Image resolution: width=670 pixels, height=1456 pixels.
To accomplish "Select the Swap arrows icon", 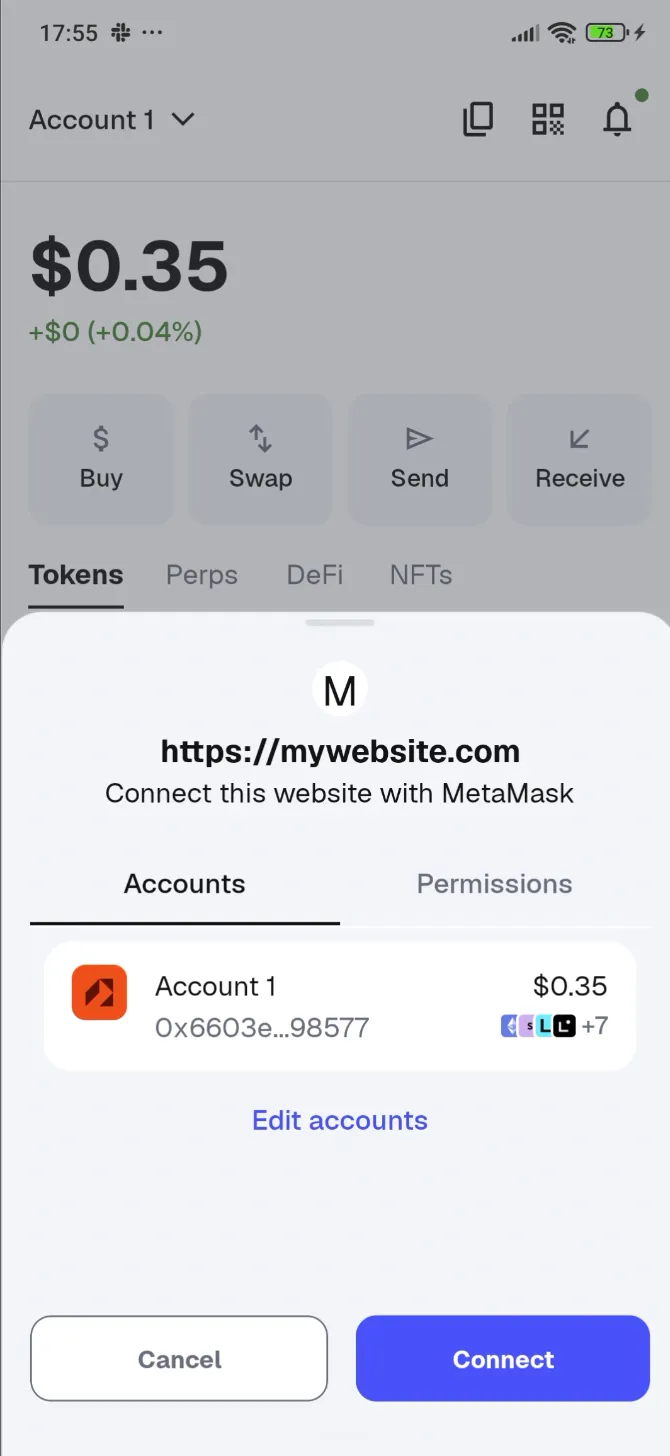I will point(260,437).
